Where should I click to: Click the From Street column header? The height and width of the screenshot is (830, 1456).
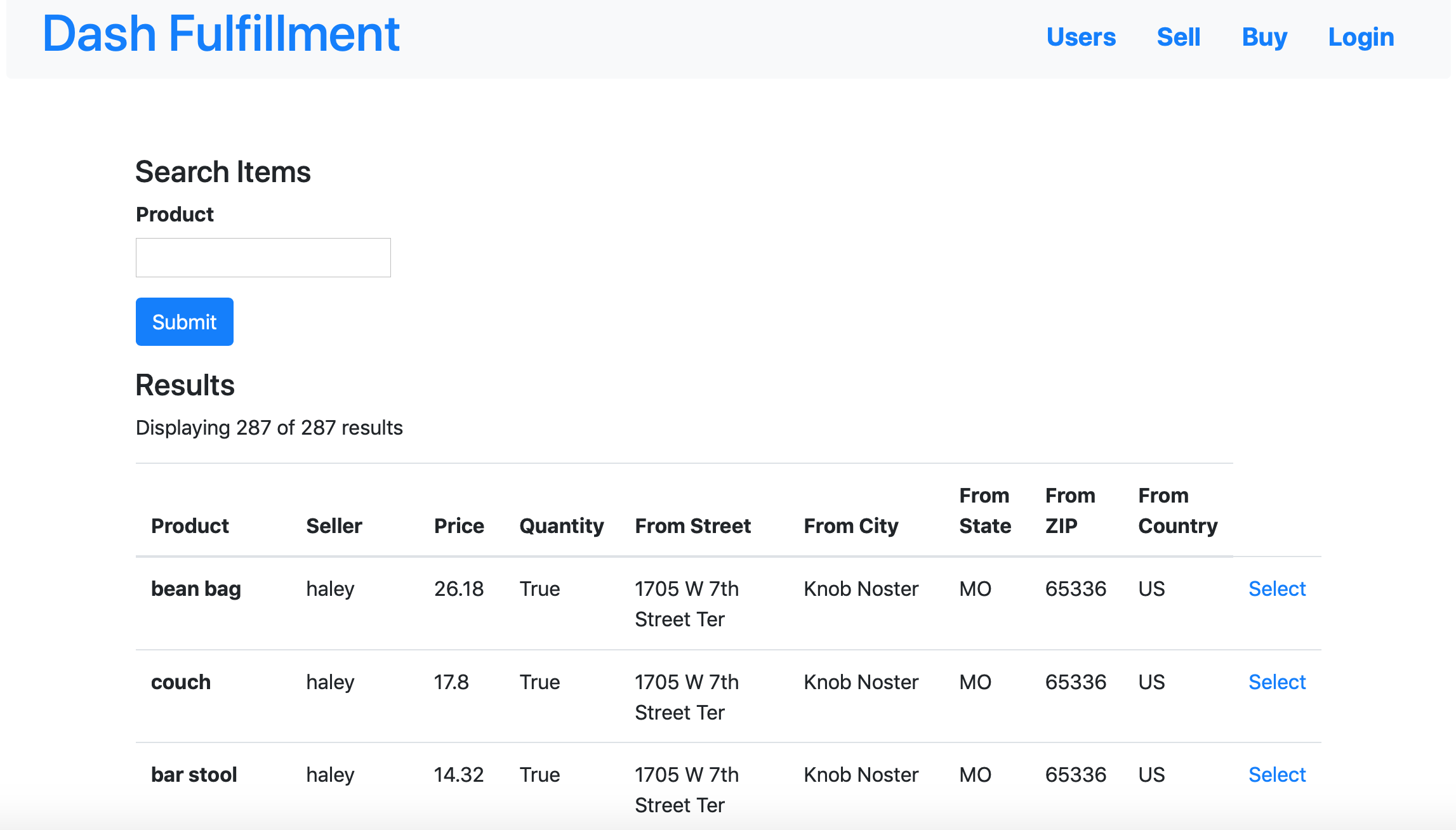(692, 526)
